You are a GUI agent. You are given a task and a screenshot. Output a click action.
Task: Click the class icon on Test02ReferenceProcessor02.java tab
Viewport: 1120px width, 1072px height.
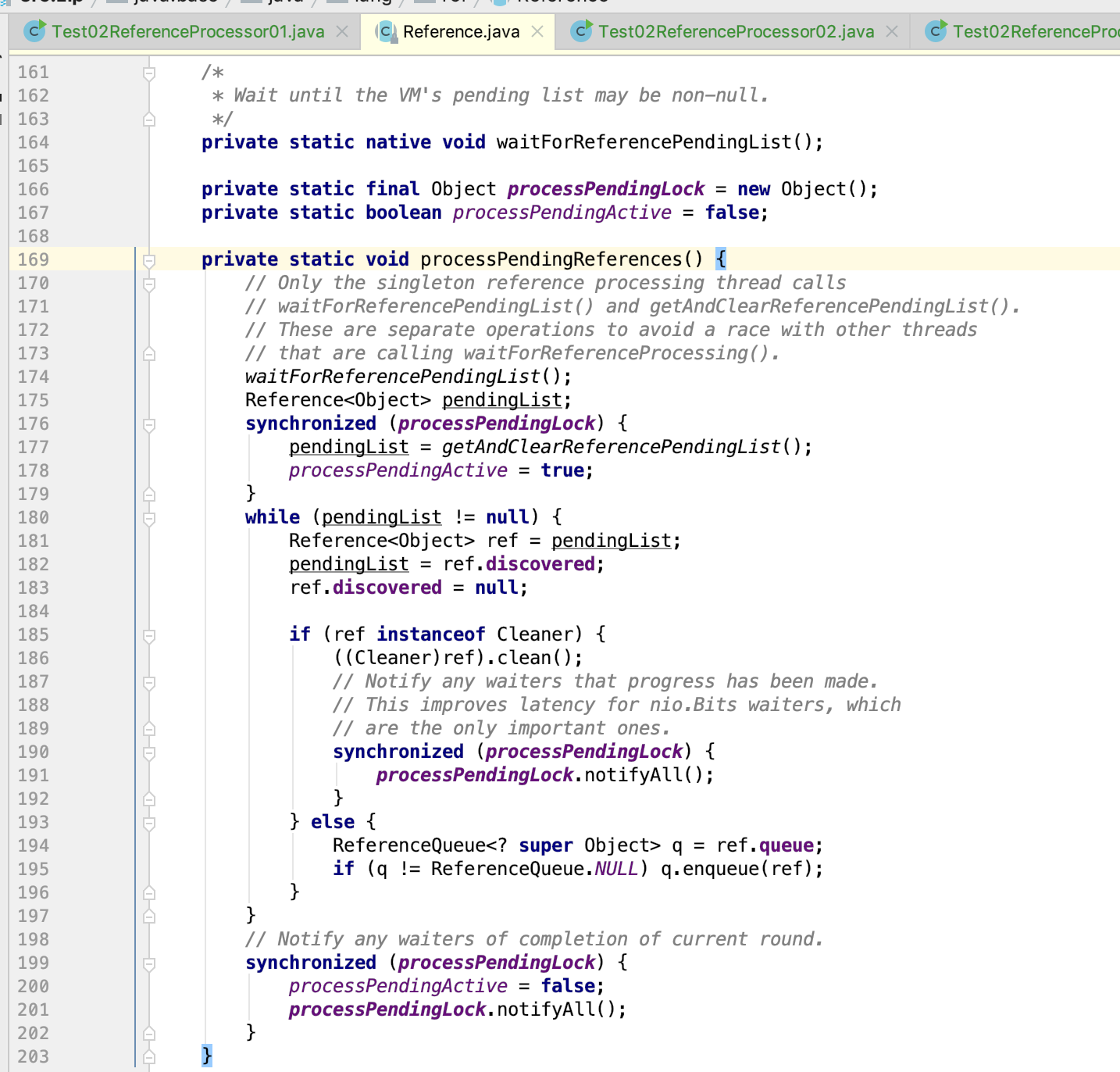click(582, 32)
